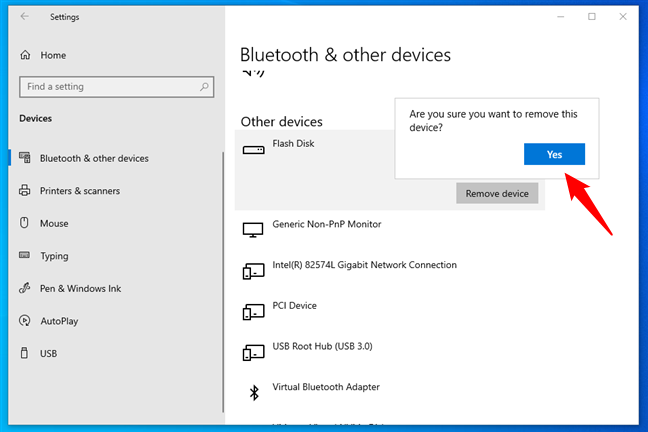Screen dimensions: 648x432
Task: Select USB Root Hub (USB 3.0)
Action: [322, 346]
